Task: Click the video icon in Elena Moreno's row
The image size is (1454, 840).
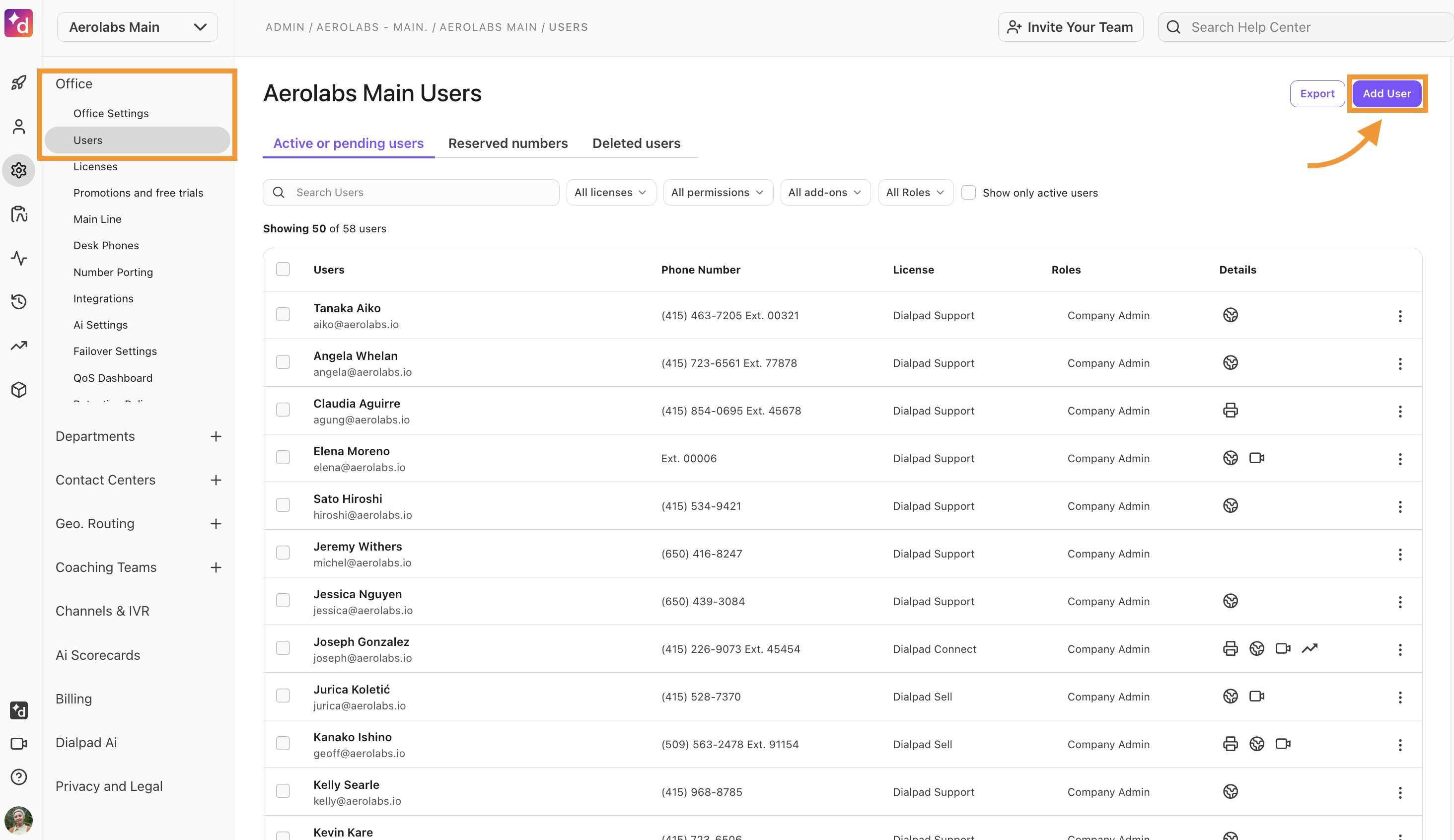Action: tap(1257, 458)
